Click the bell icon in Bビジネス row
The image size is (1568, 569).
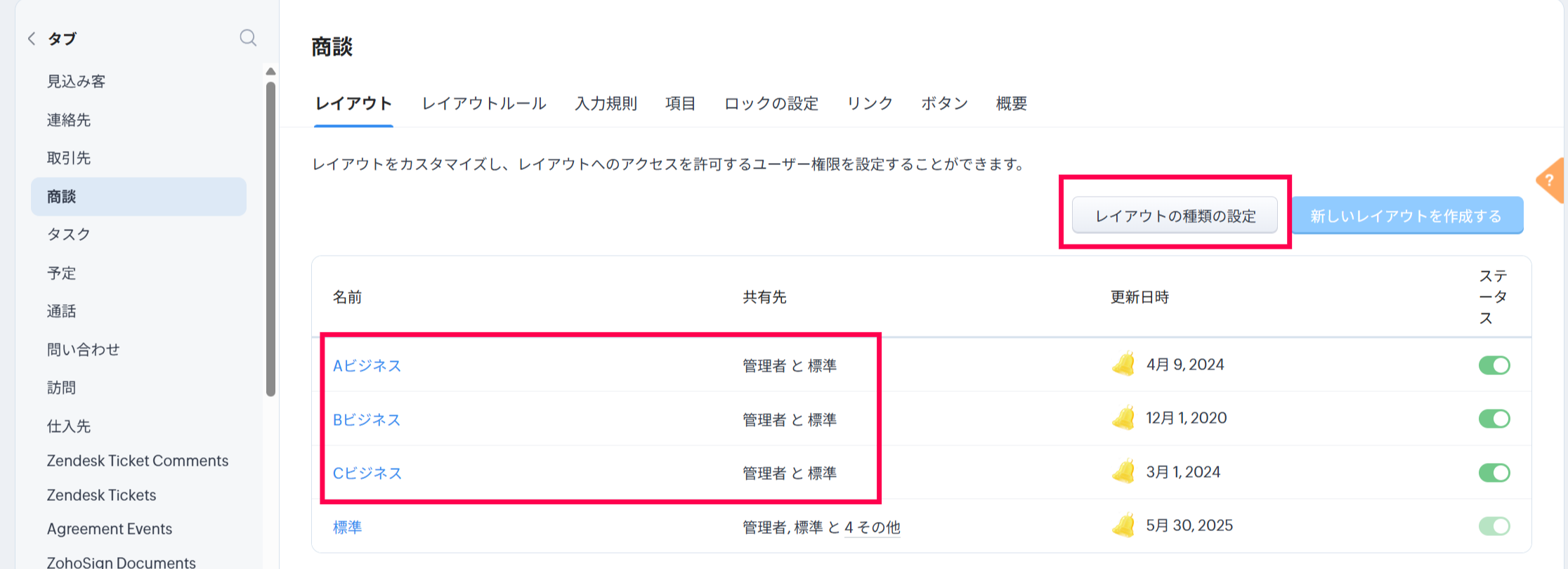1123,419
